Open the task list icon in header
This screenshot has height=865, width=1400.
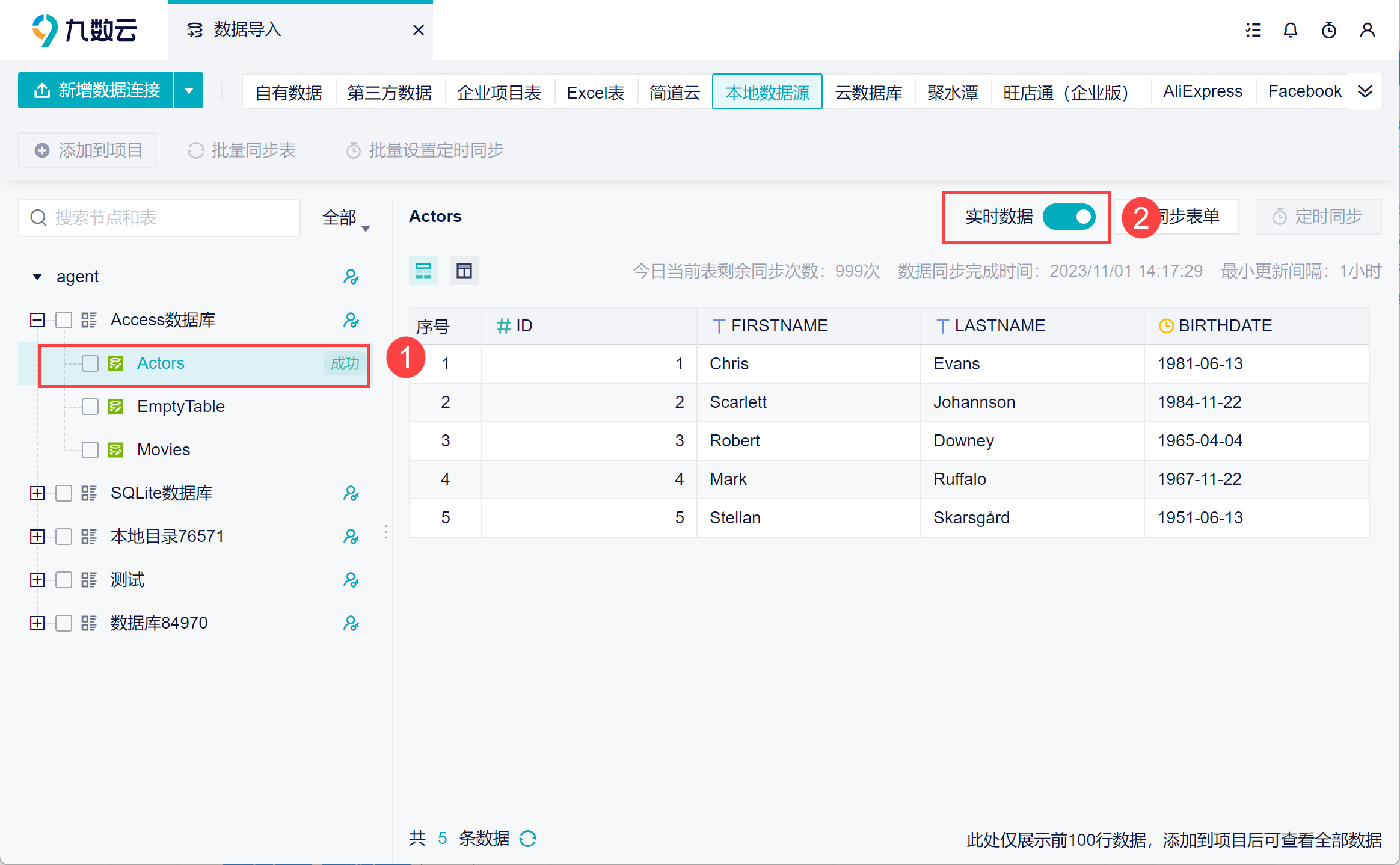1253,30
